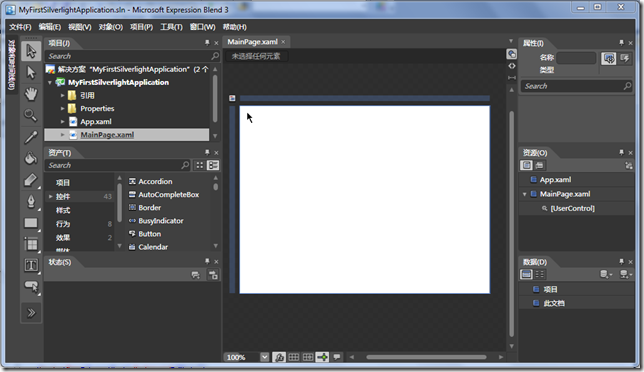This screenshot has height=372, width=644.
Task: Expand the MainPage.xaml project node
Action: (x=62, y=135)
